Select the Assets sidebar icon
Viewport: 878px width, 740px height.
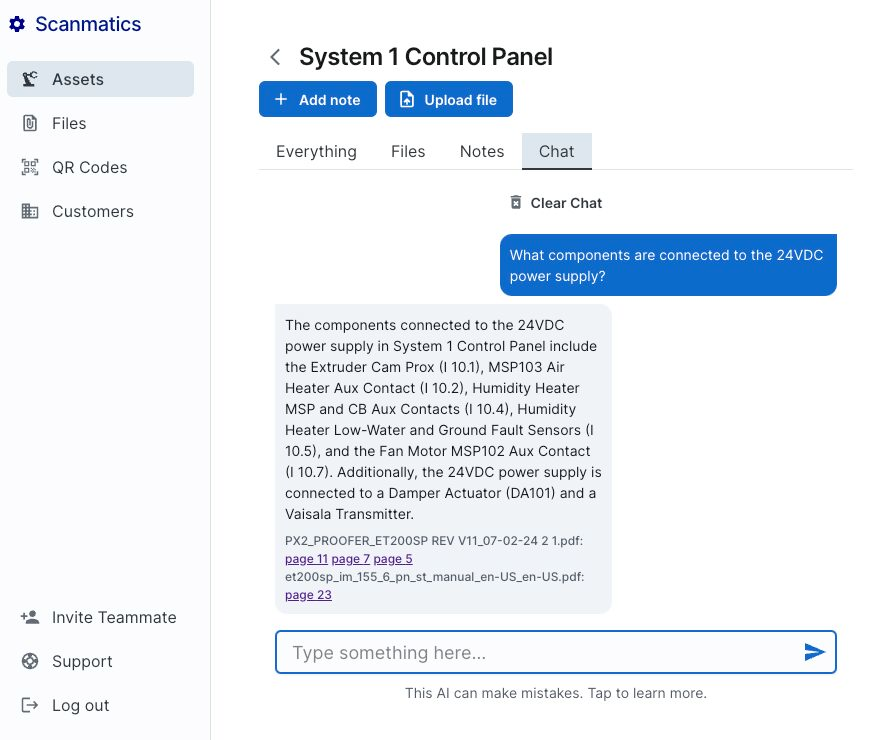(31, 79)
